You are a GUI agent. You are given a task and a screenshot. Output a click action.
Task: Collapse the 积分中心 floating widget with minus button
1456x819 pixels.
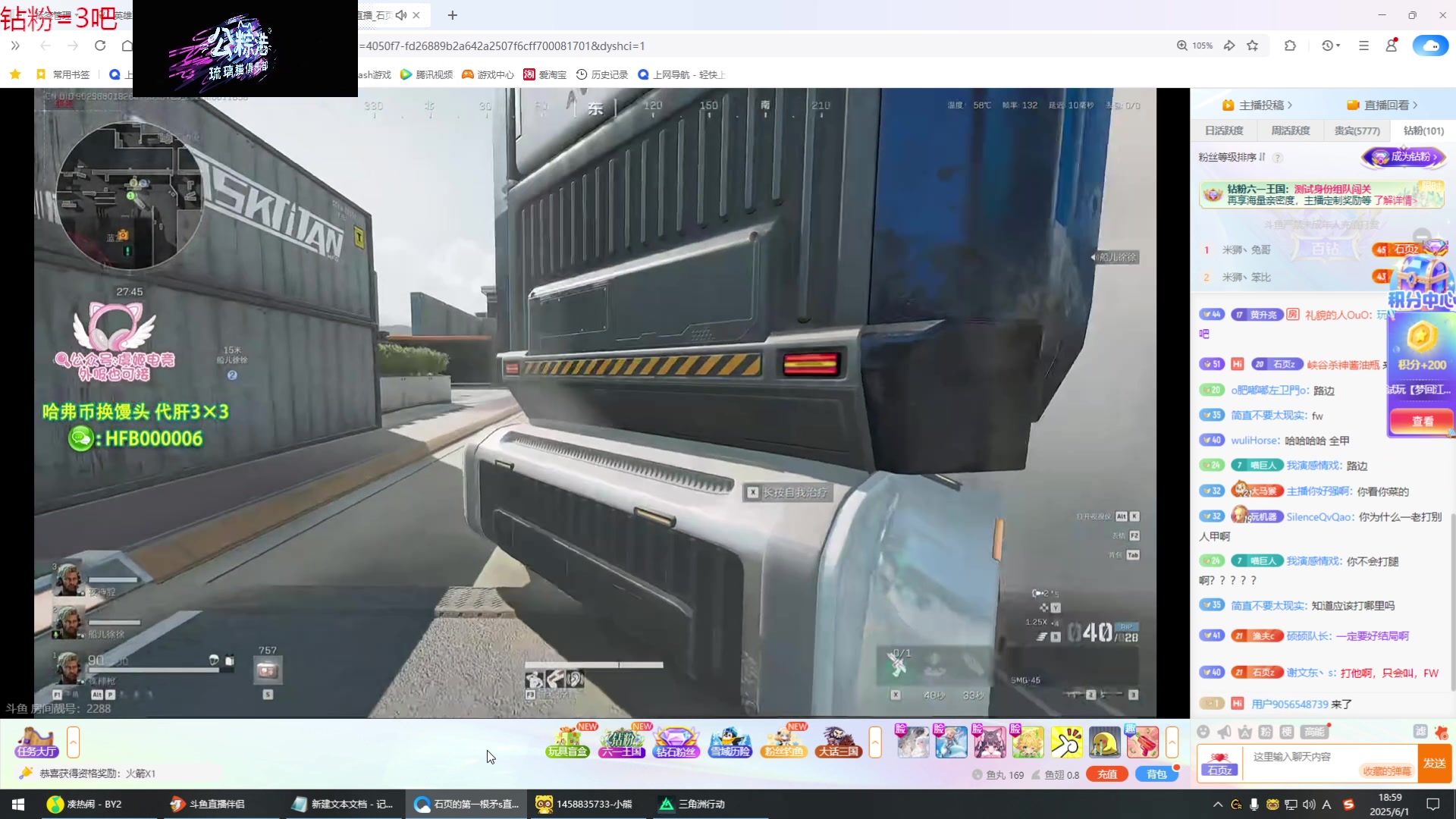(x=1422, y=236)
